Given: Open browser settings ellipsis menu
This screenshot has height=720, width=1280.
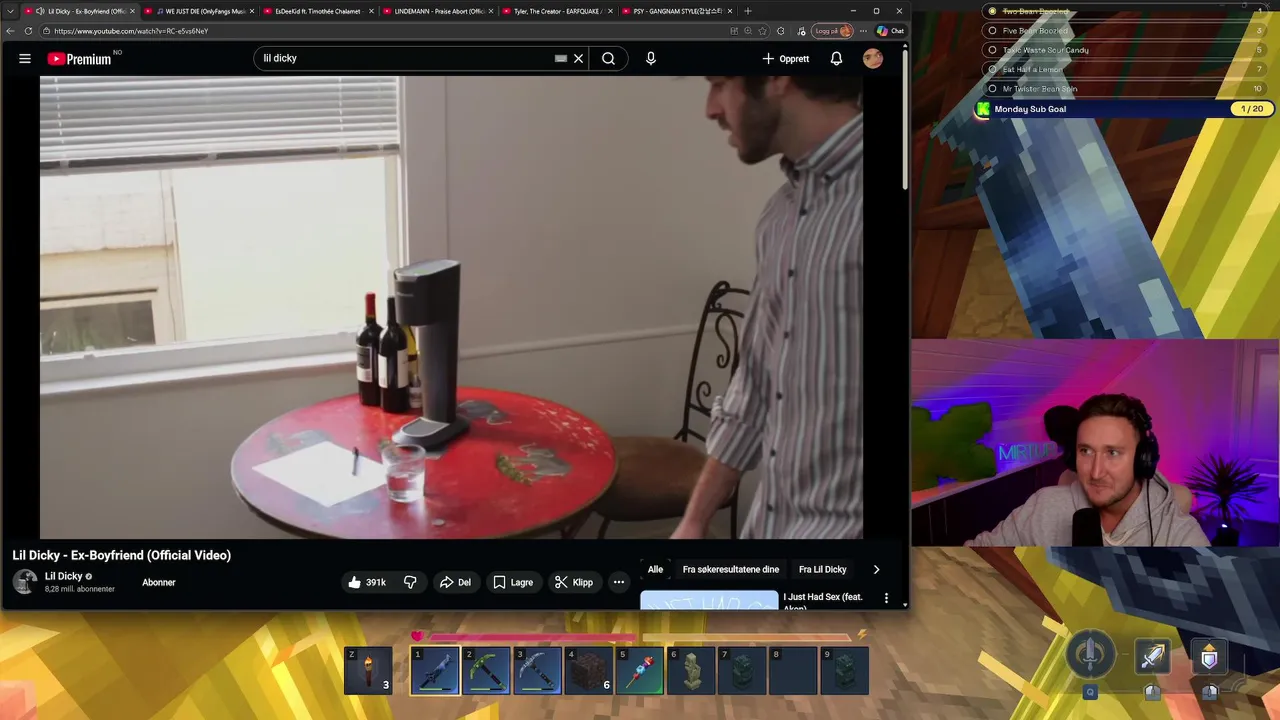Looking at the screenshot, I should coord(864,31).
